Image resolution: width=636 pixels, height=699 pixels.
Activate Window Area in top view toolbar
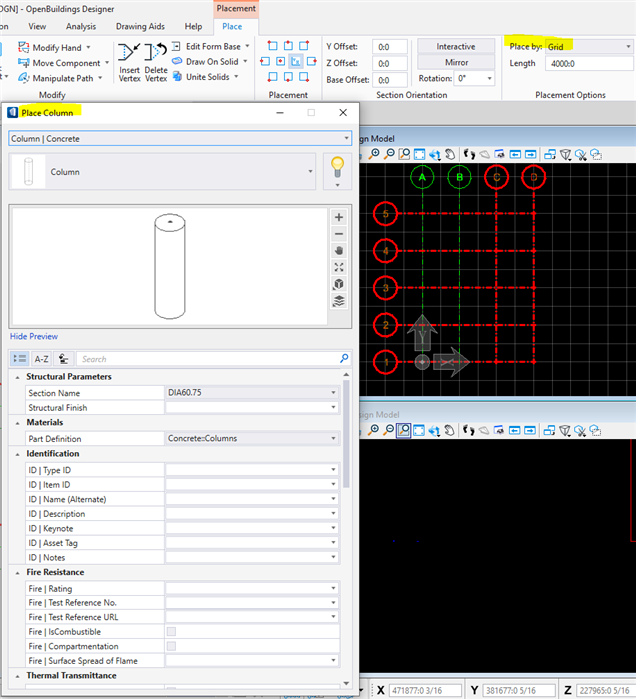tap(404, 154)
